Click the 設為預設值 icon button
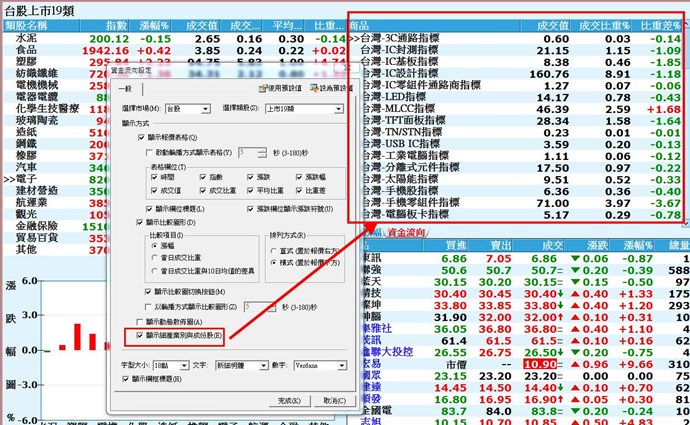 point(331,88)
